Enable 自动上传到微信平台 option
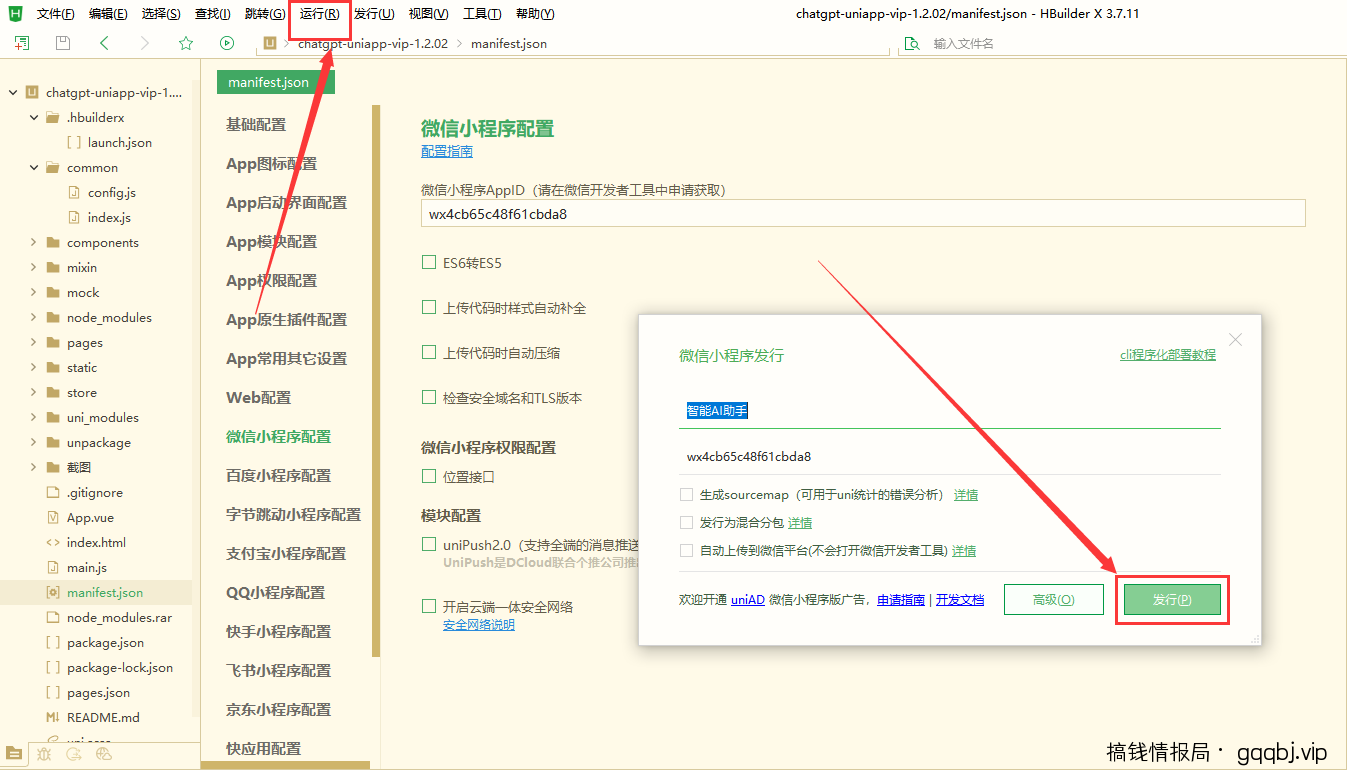The width and height of the screenshot is (1347, 770). [x=687, y=550]
